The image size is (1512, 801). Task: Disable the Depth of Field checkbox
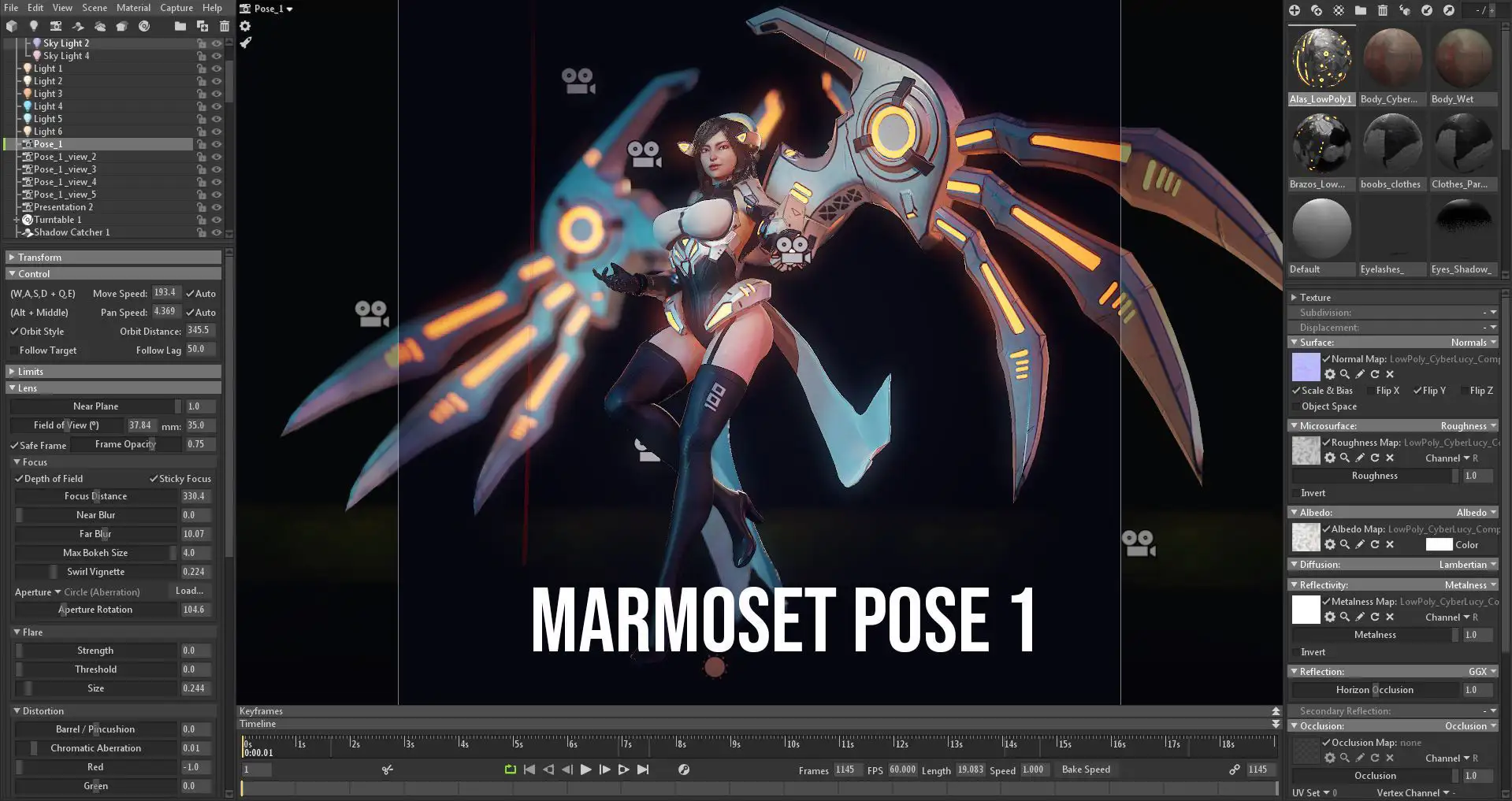pos(20,479)
